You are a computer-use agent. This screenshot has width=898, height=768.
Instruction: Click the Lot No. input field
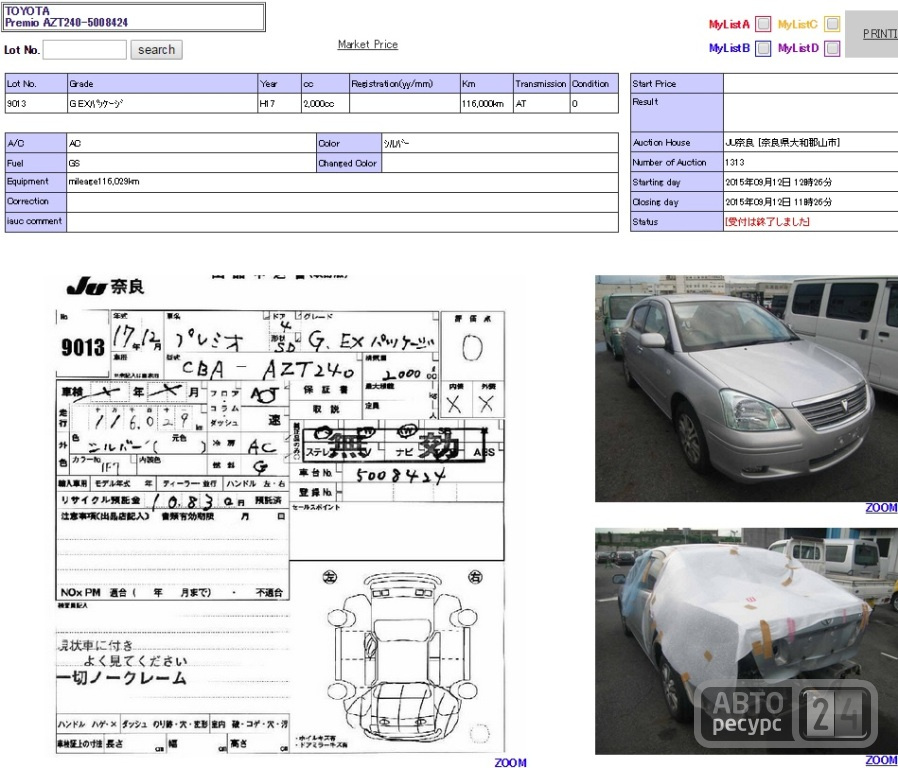point(85,50)
